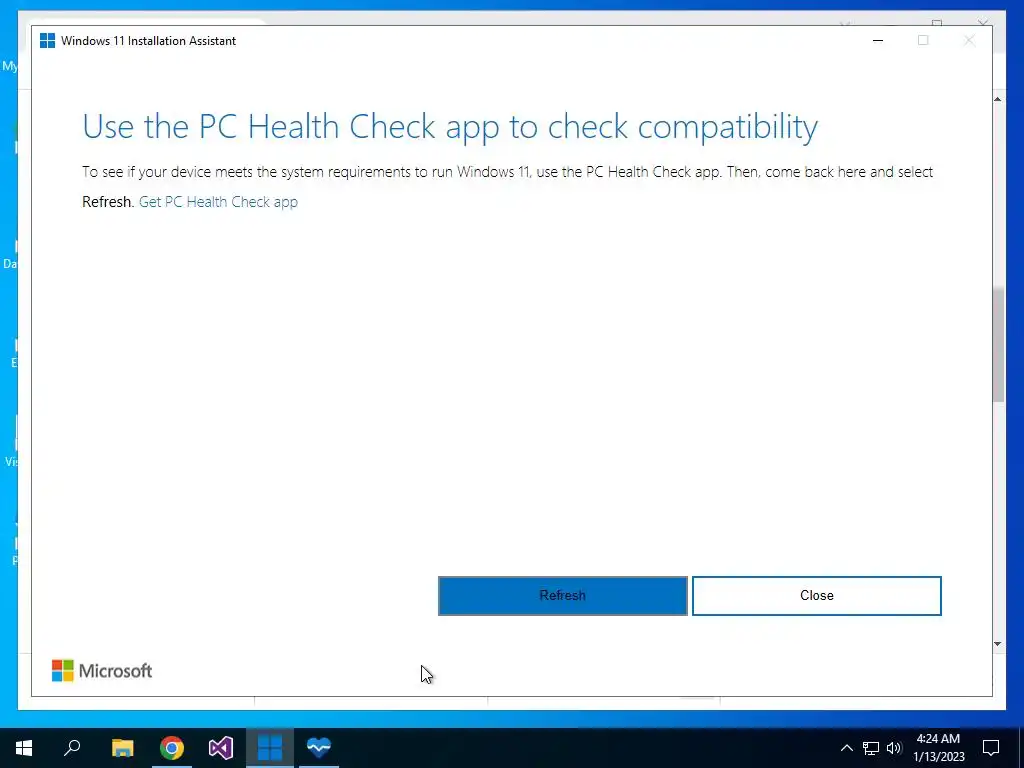
Task: Launch Google Chrome from the taskbar
Action: point(172,748)
